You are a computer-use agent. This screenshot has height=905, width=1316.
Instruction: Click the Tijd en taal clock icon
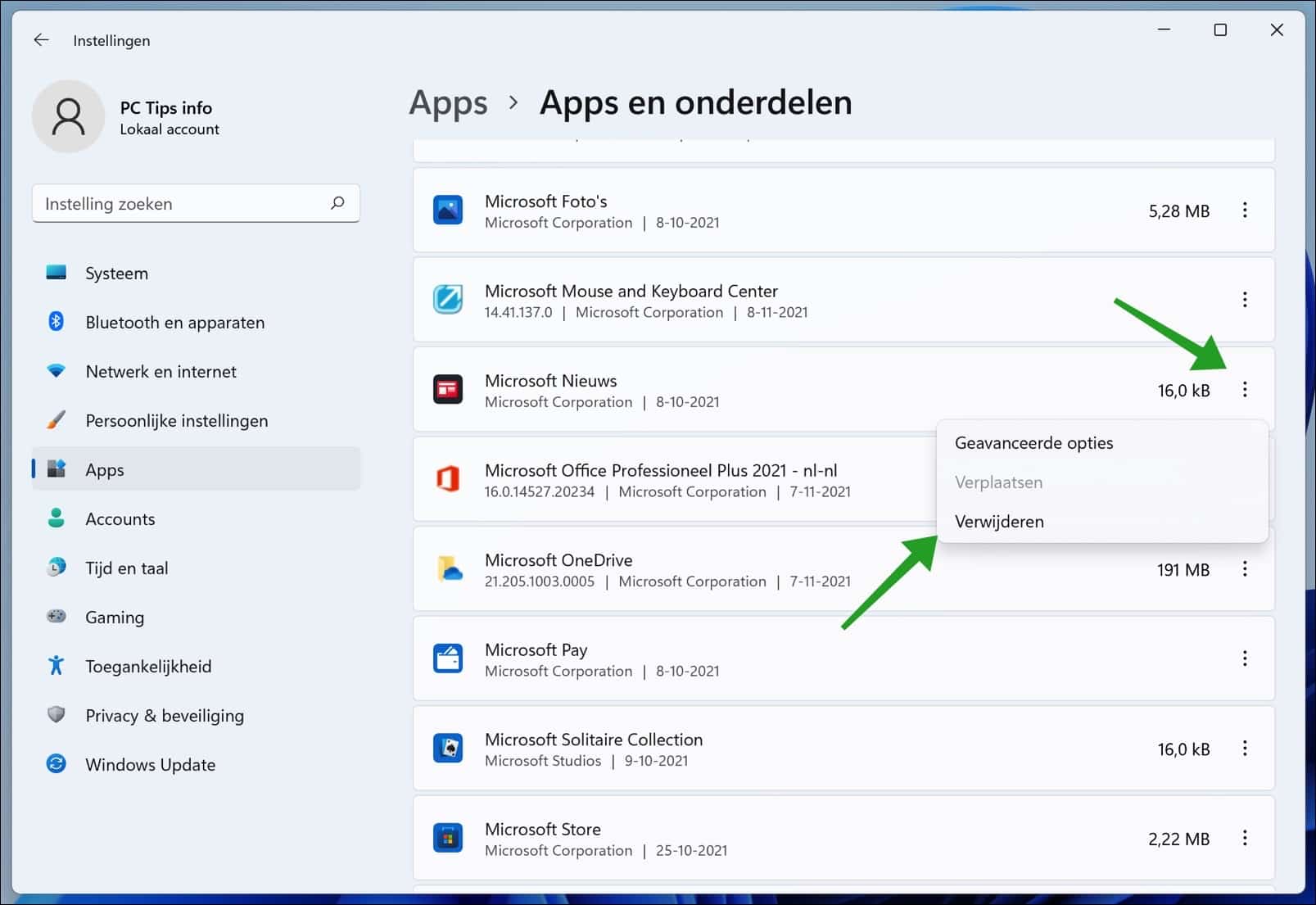[57, 567]
